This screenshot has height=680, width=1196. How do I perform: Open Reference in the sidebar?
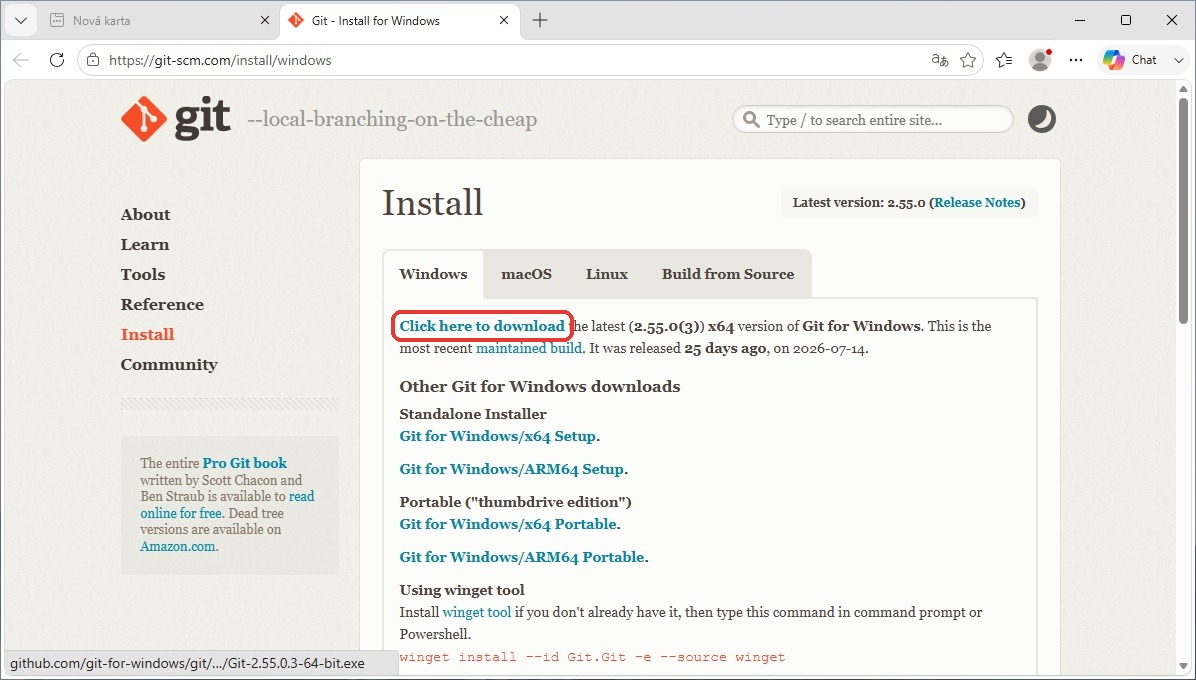pos(162,305)
